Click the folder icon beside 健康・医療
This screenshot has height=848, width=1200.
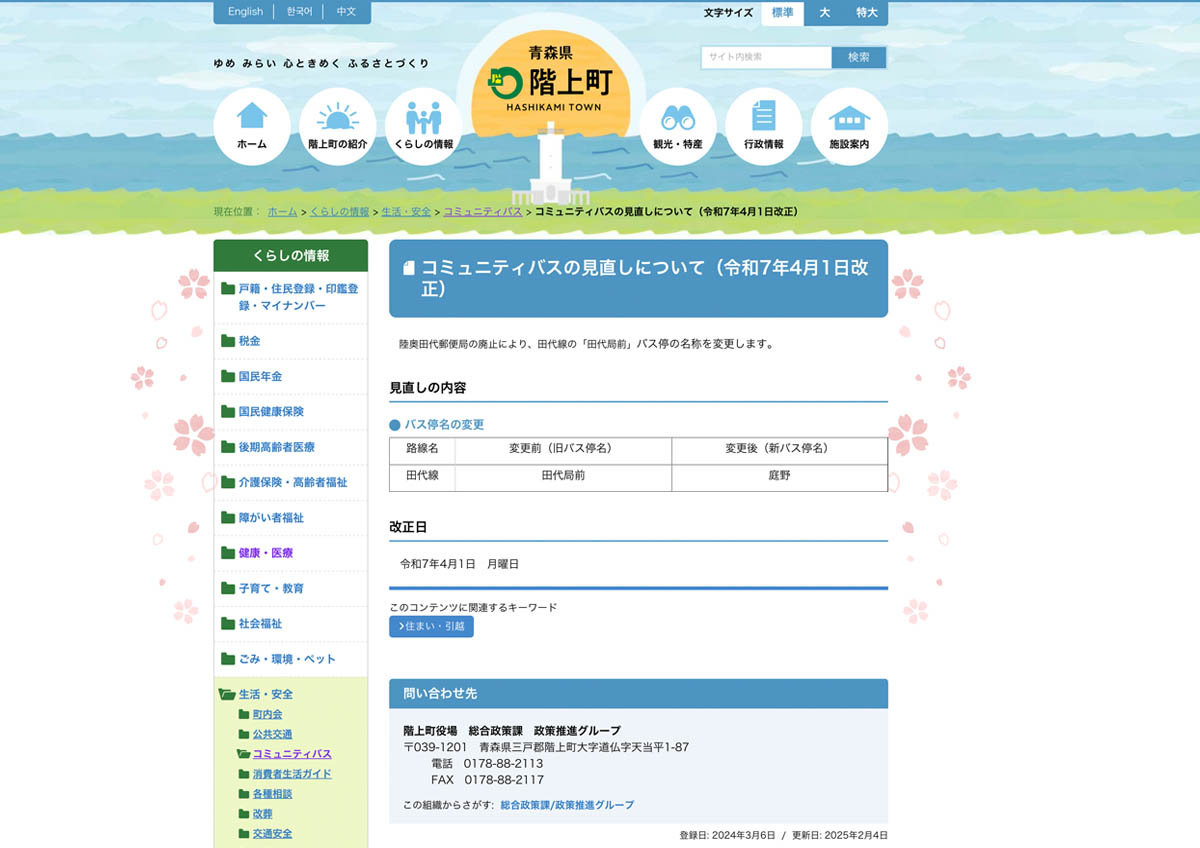[x=228, y=553]
